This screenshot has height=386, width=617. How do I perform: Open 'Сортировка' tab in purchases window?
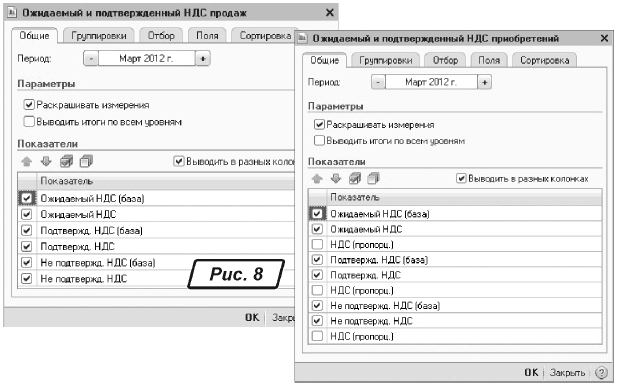[545, 60]
